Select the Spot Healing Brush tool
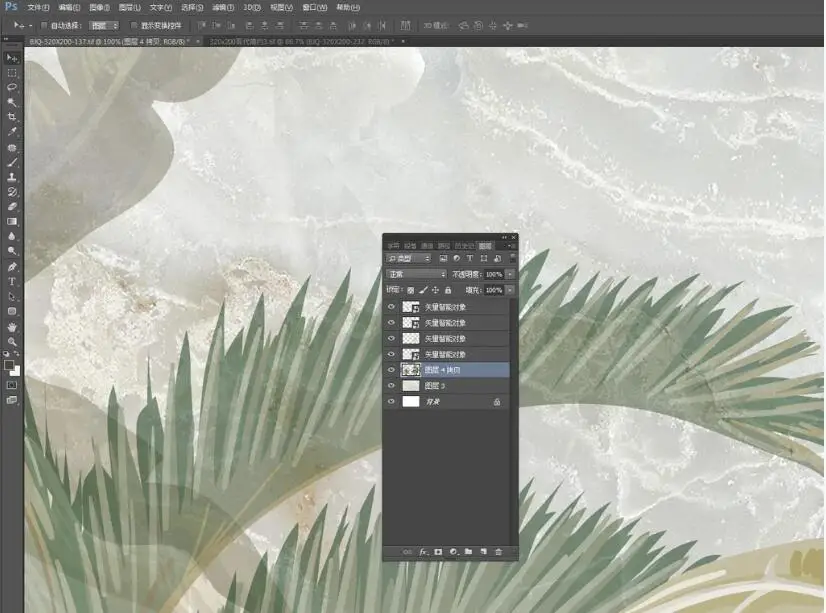Image resolution: width=826 pixels, height=613 pixels. click(12, 148)
